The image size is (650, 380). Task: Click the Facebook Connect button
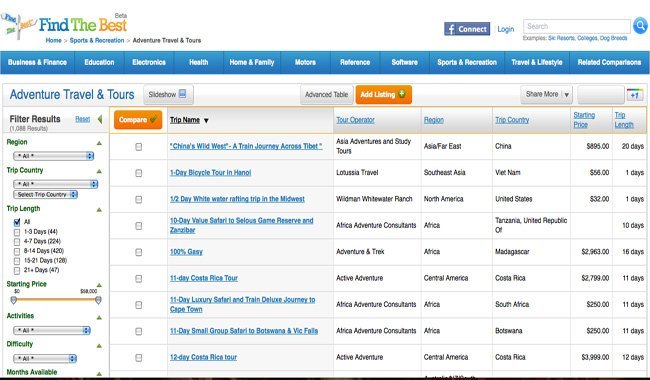point(467,29)
